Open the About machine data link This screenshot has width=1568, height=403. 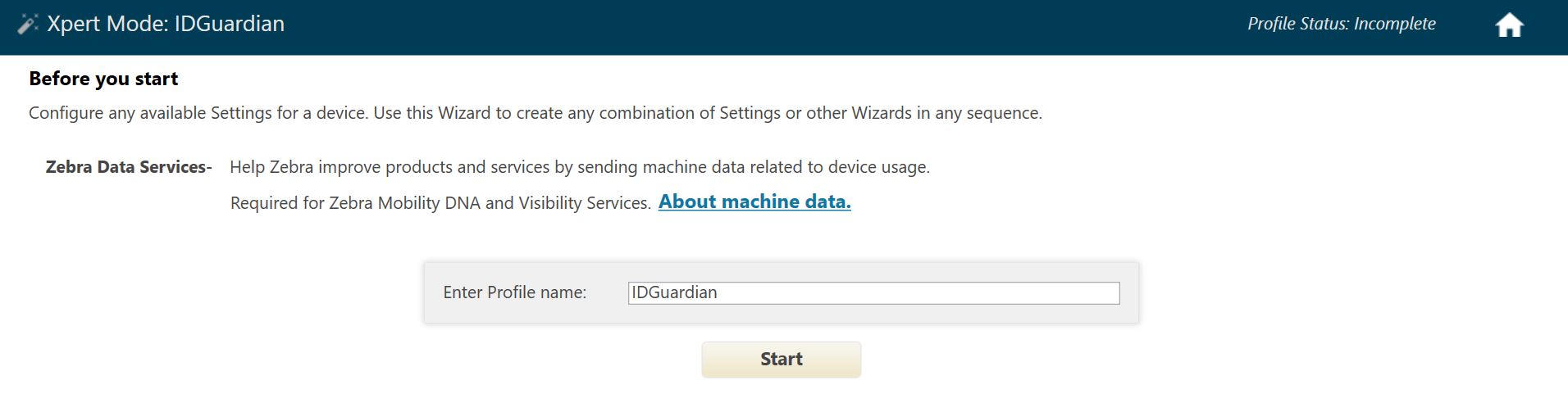point(754,201)
